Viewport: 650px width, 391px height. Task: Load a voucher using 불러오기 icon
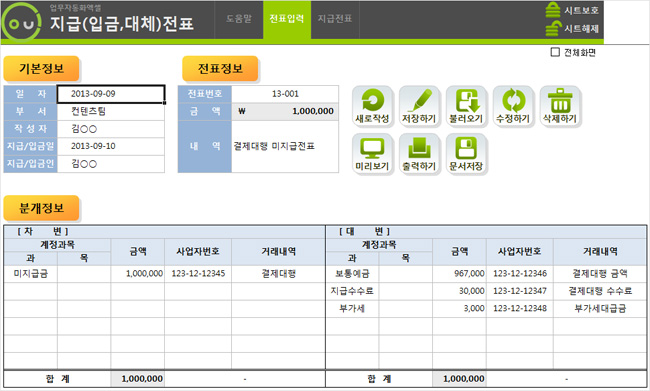pyautogui.click(x=466, y=106)
